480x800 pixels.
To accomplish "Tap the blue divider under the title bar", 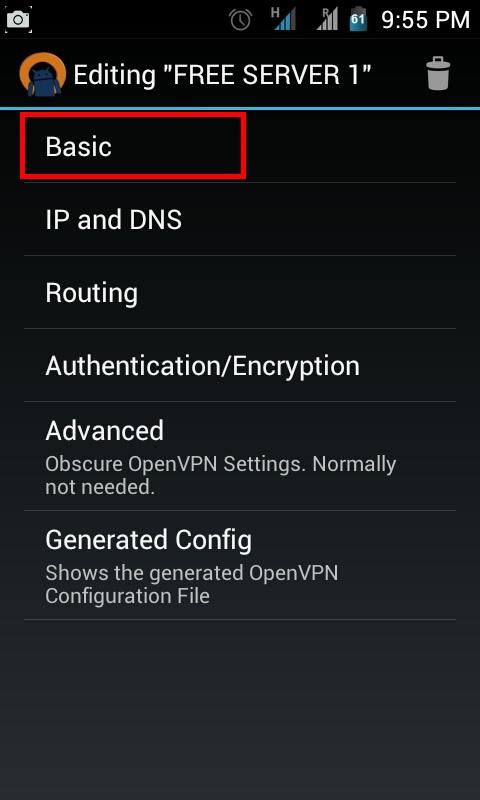I will [240, 108].
